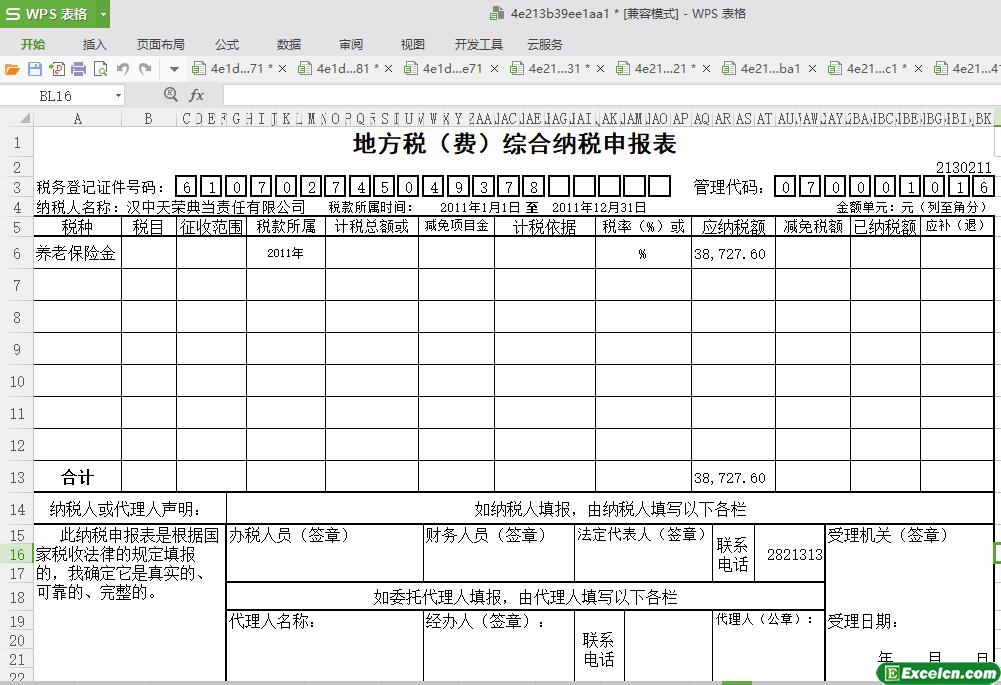This screenshot has width=1001, height=685.
Task: Open the 云服务 ribbon tab
Action: (x=545, y=44)
